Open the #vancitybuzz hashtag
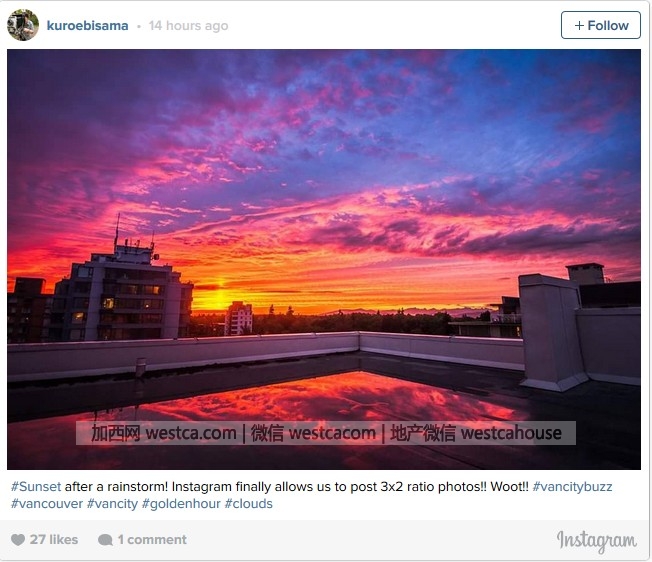 pos(572,486)
